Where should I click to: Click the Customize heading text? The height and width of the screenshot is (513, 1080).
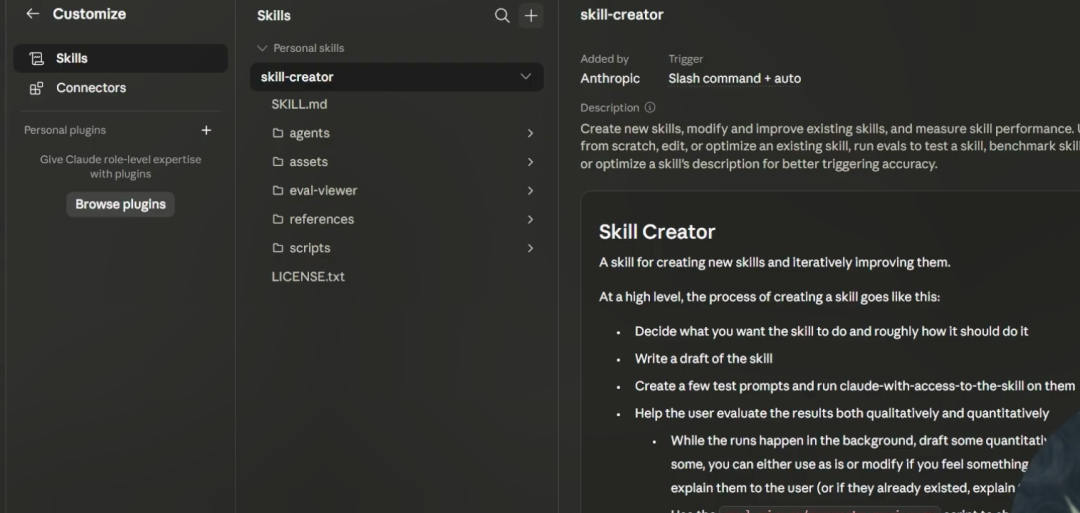click(x=90, y=14)
